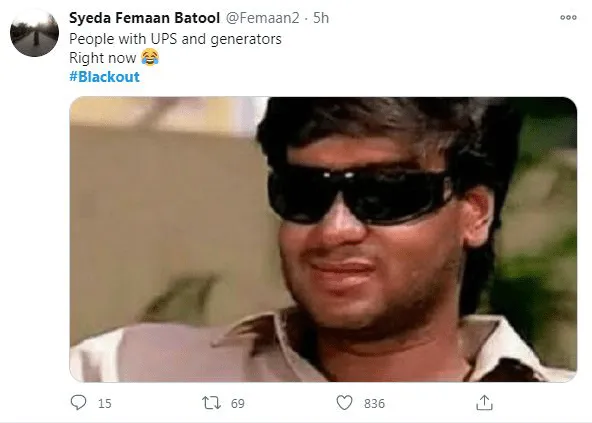The height and width of the screenshot is (423, 592).
Task: Like the tweet with the heart icon
Action: (x=344, y=403)
